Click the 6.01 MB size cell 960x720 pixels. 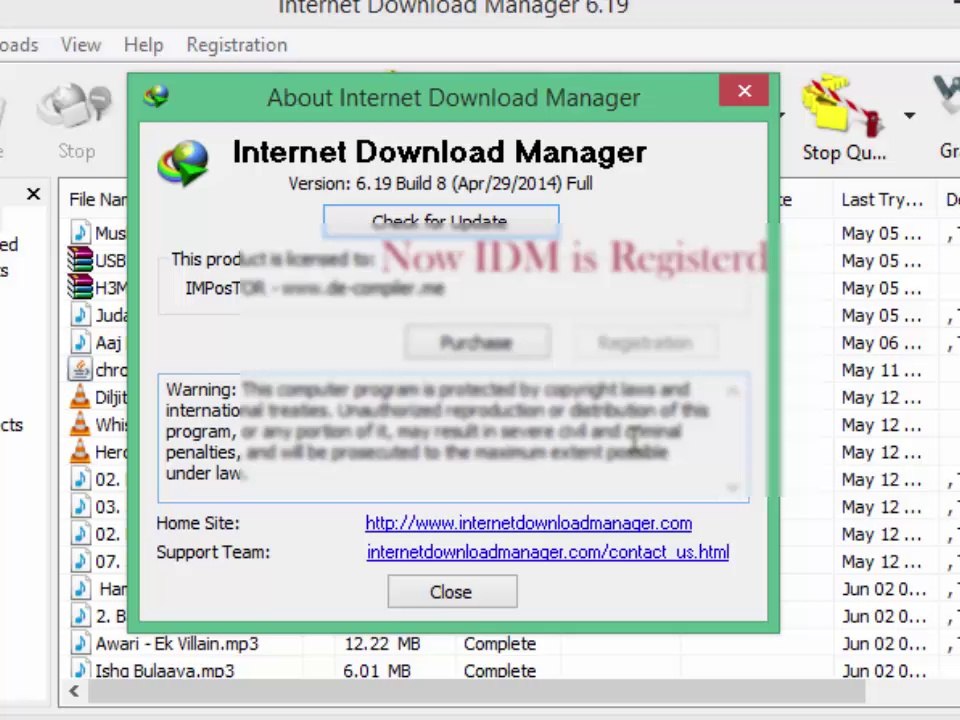pyautogui.click(x=377, y=670)
